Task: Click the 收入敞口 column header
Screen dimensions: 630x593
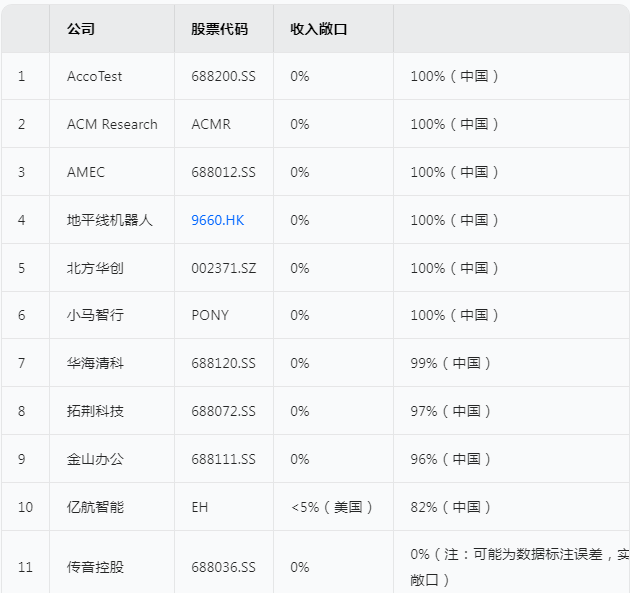Action: tap(318, 29)
